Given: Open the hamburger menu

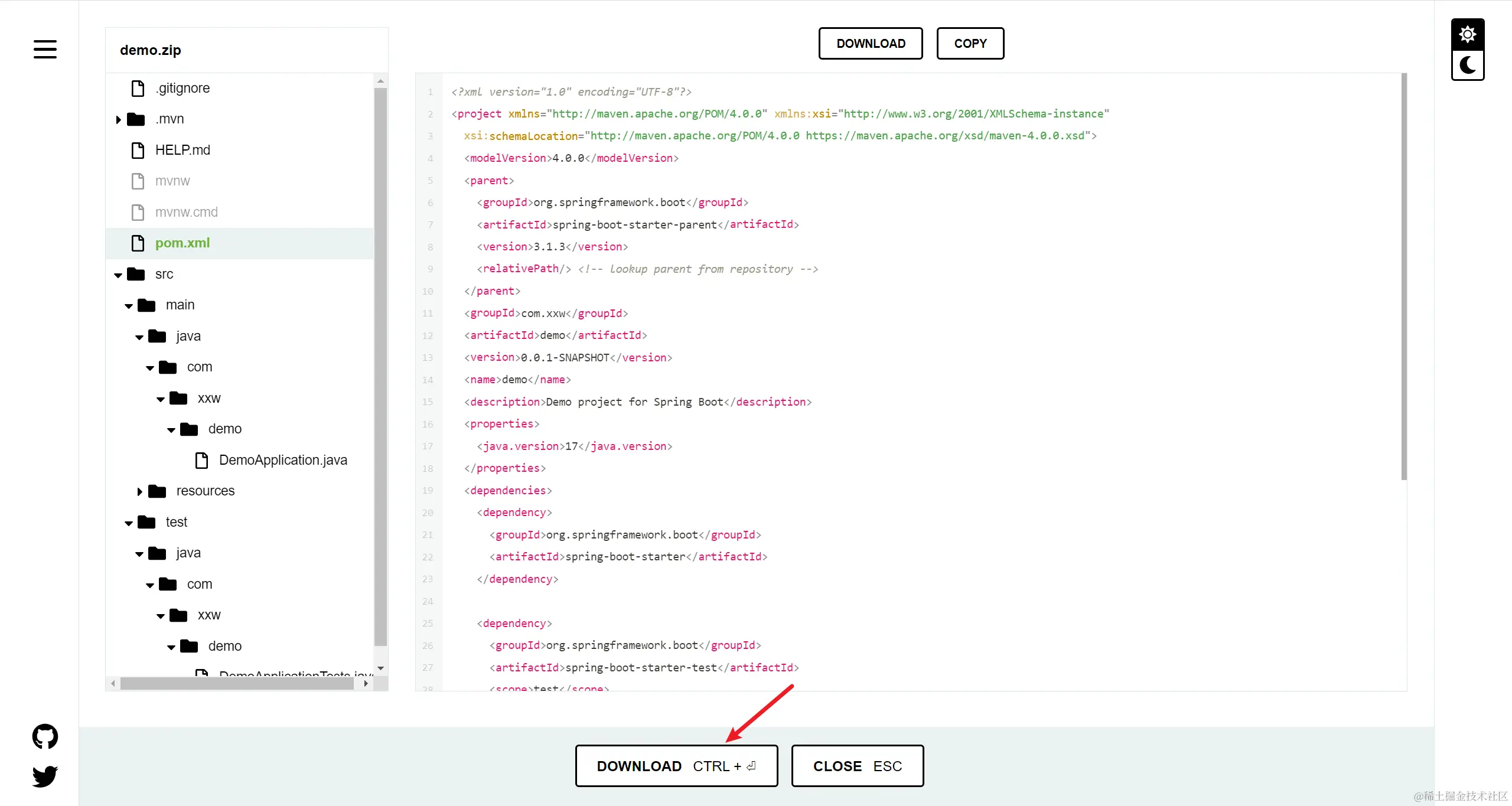Looking at the screenshot, I should [x=45, y=49].
